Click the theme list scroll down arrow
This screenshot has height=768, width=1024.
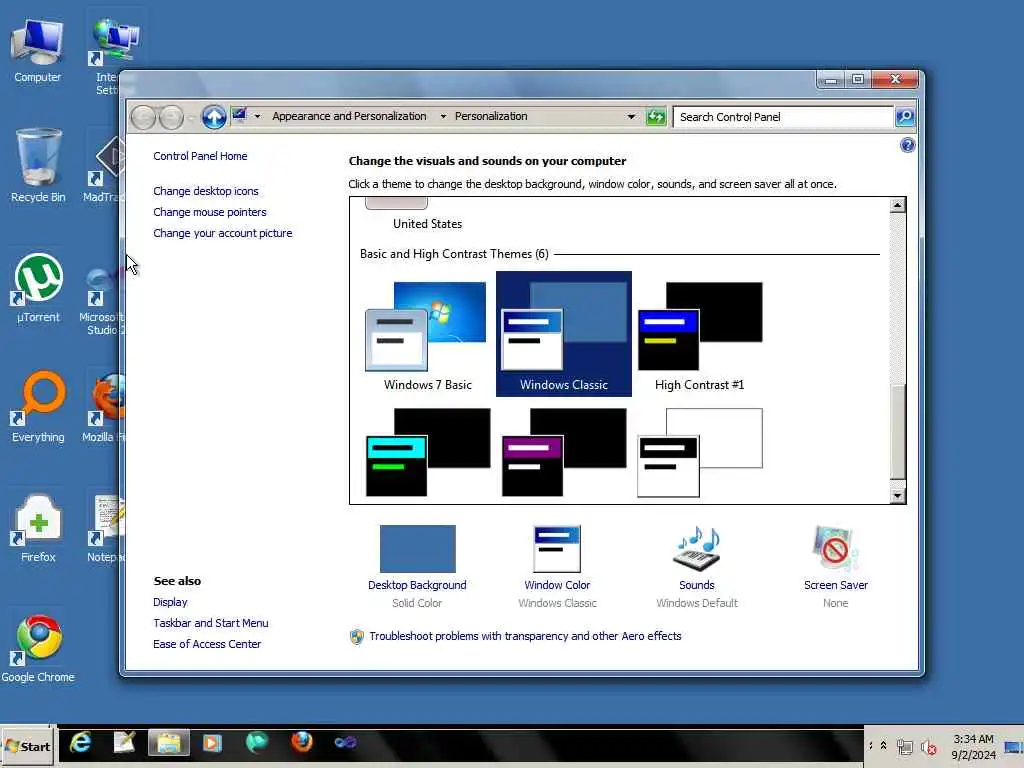pyautogui.click(x=897, y=496)
